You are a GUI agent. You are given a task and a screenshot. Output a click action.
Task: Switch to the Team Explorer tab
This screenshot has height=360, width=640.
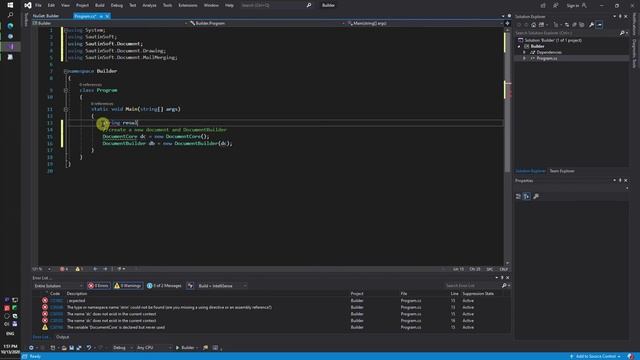[x=562, y=171]
